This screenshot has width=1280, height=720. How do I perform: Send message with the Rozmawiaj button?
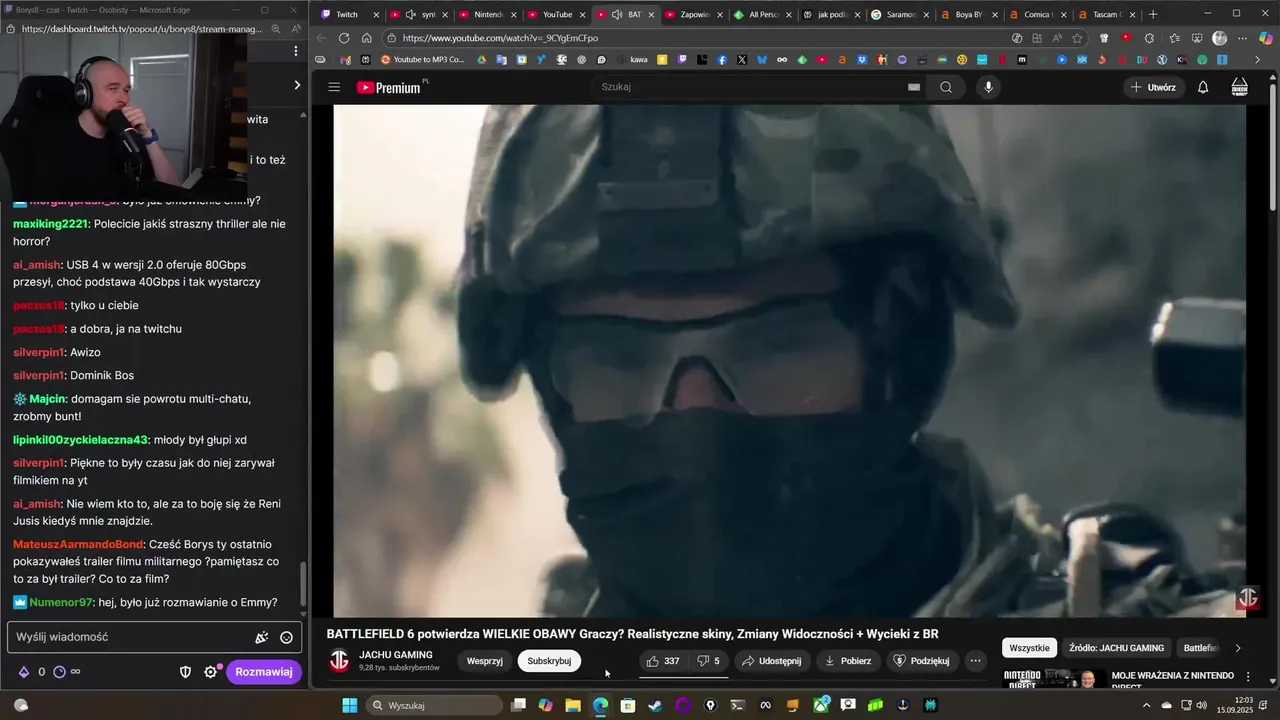pos(264,672)
